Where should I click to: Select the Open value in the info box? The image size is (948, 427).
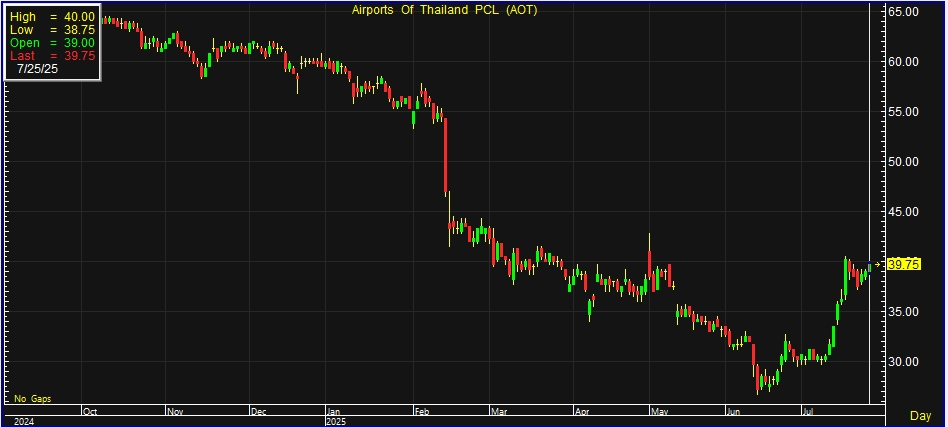click(80, 43)
